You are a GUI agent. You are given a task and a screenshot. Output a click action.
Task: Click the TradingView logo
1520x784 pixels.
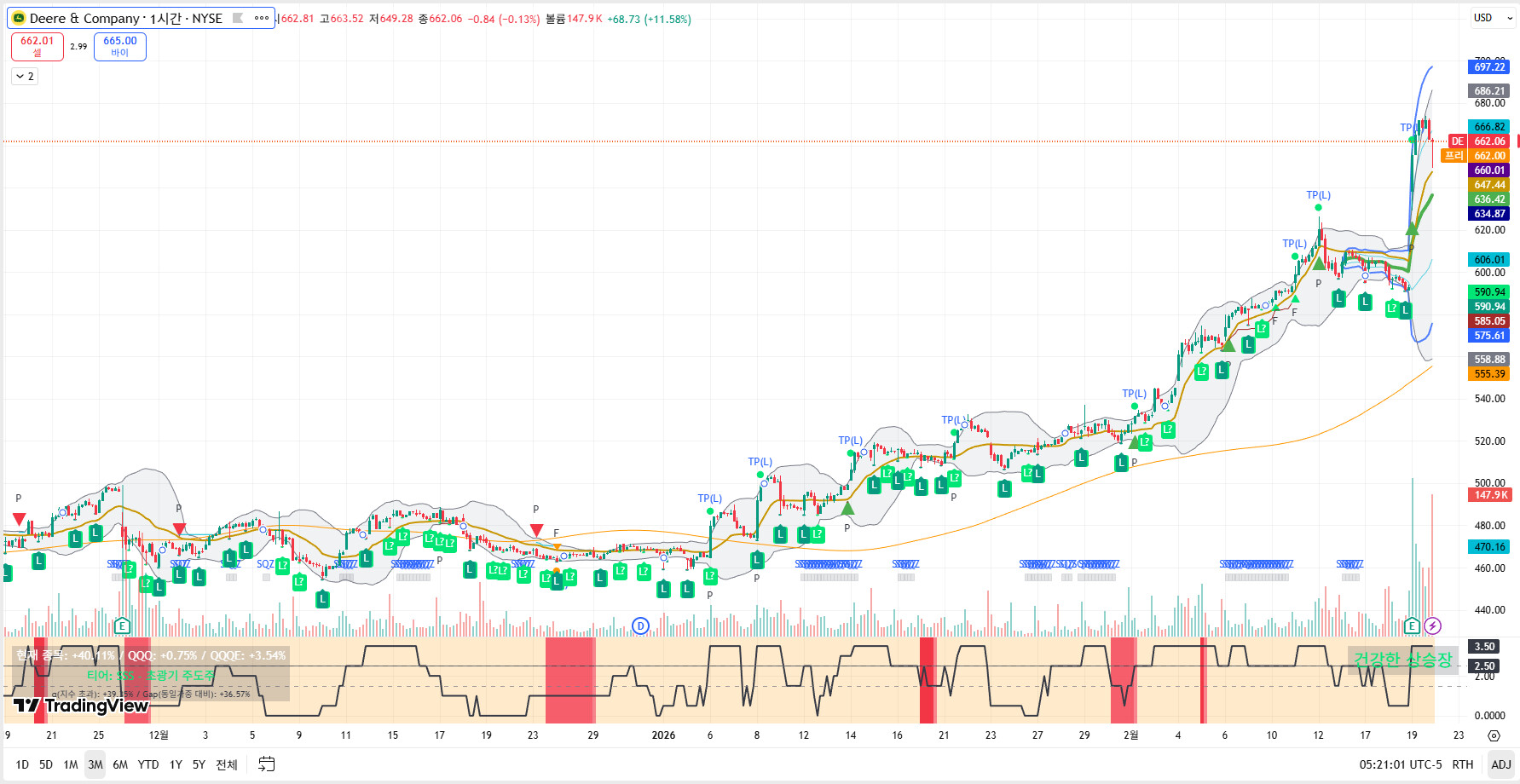[81, 706]
